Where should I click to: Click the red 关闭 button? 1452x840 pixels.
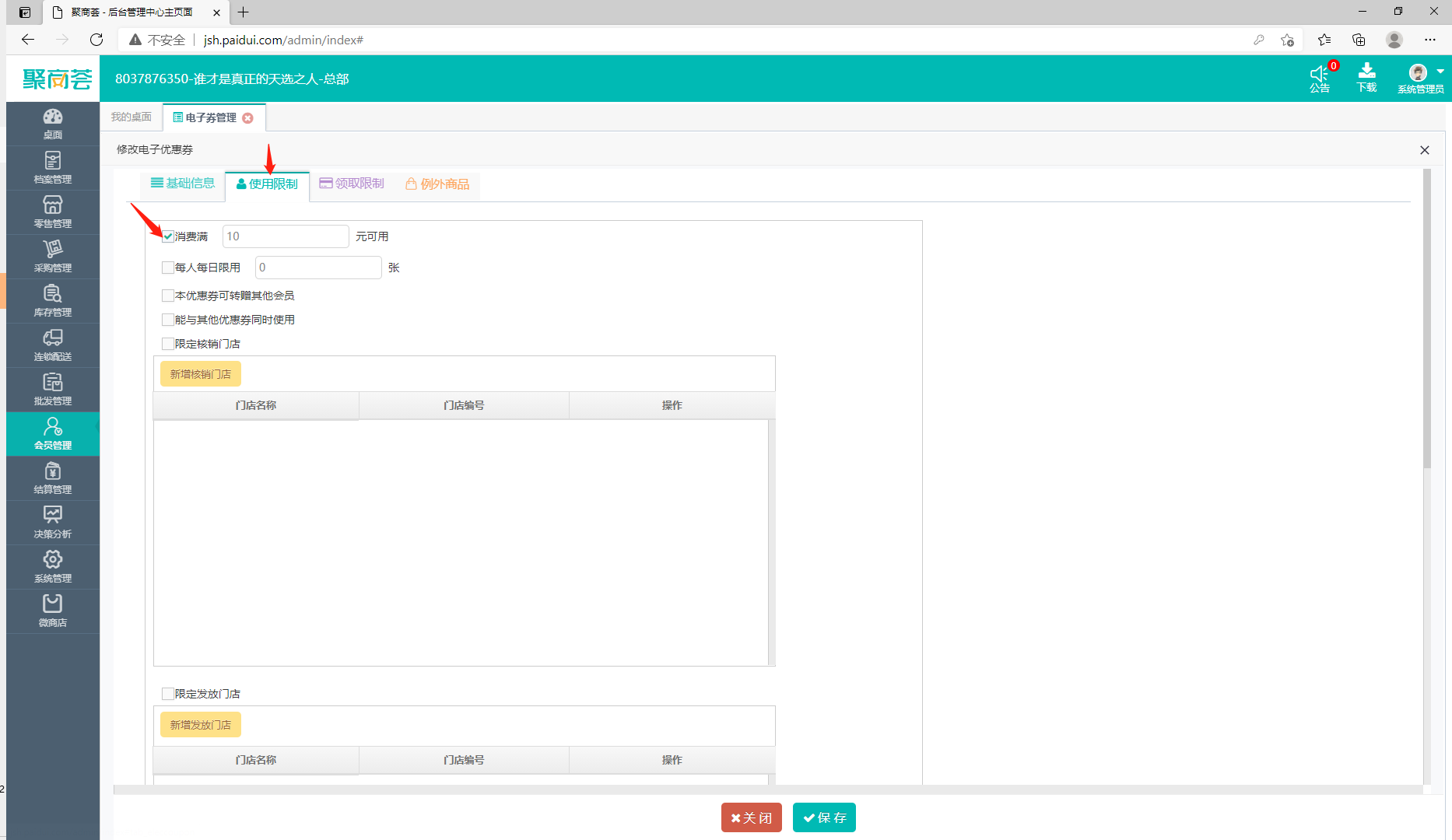(752, 817)
